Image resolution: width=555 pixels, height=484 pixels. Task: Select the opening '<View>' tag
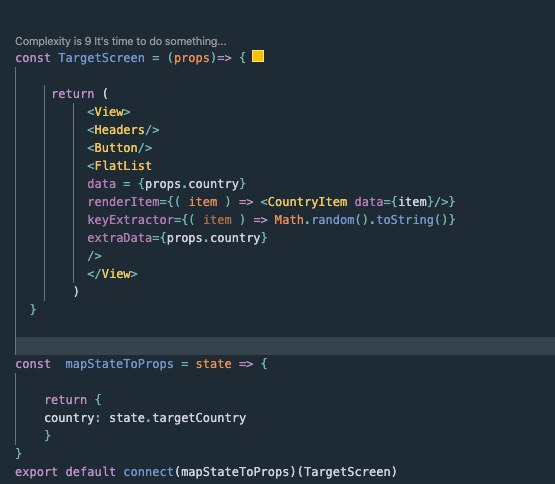coord(109,112)
